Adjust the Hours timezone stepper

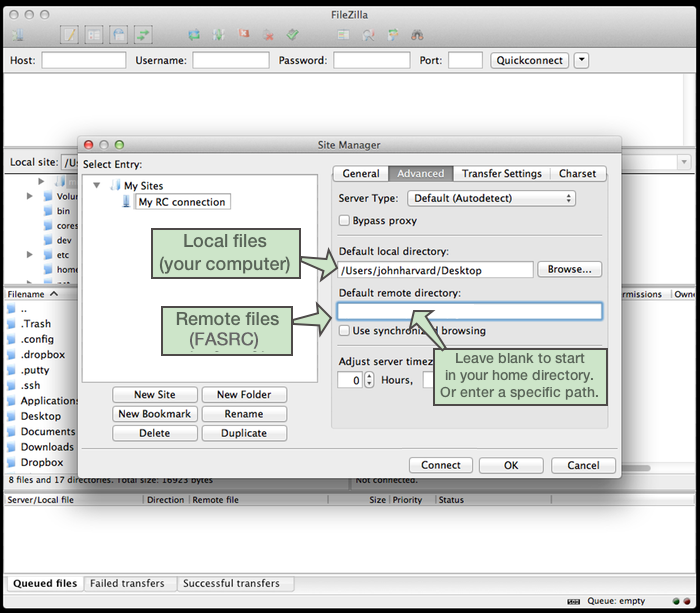click(x=370, y=380)
